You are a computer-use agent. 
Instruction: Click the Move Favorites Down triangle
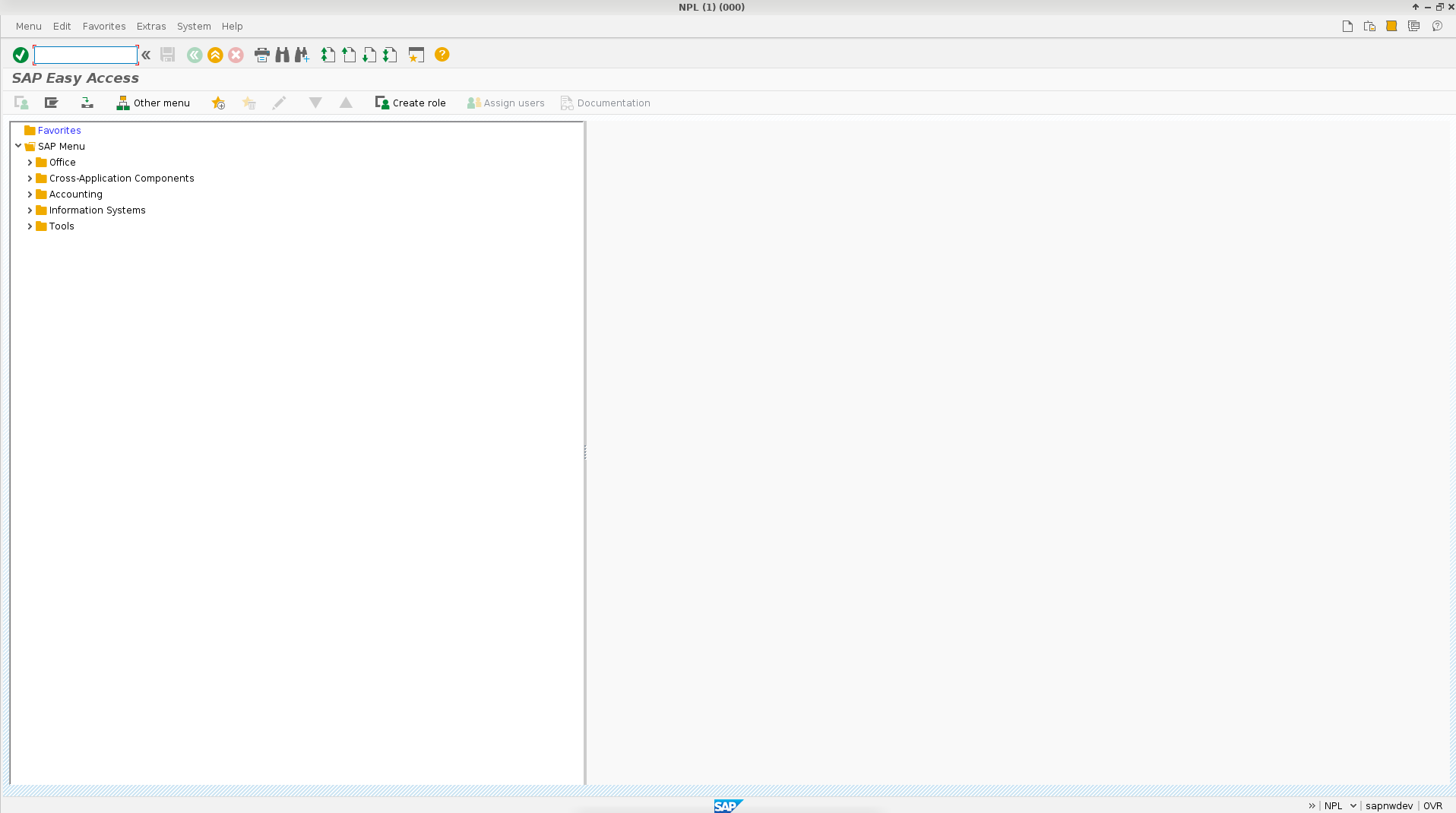pos(315,103)
